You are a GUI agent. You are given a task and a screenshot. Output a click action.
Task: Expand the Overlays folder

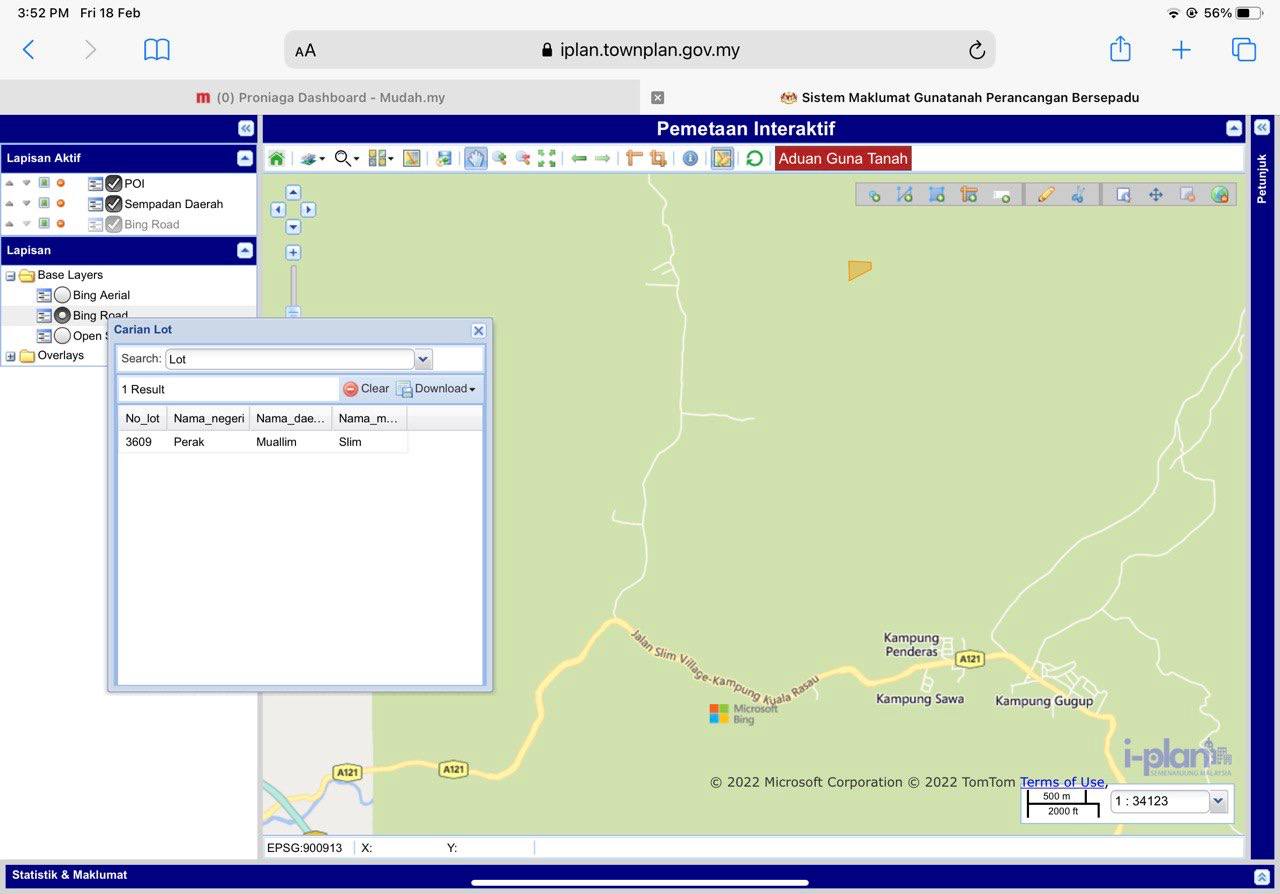(11, 356)
